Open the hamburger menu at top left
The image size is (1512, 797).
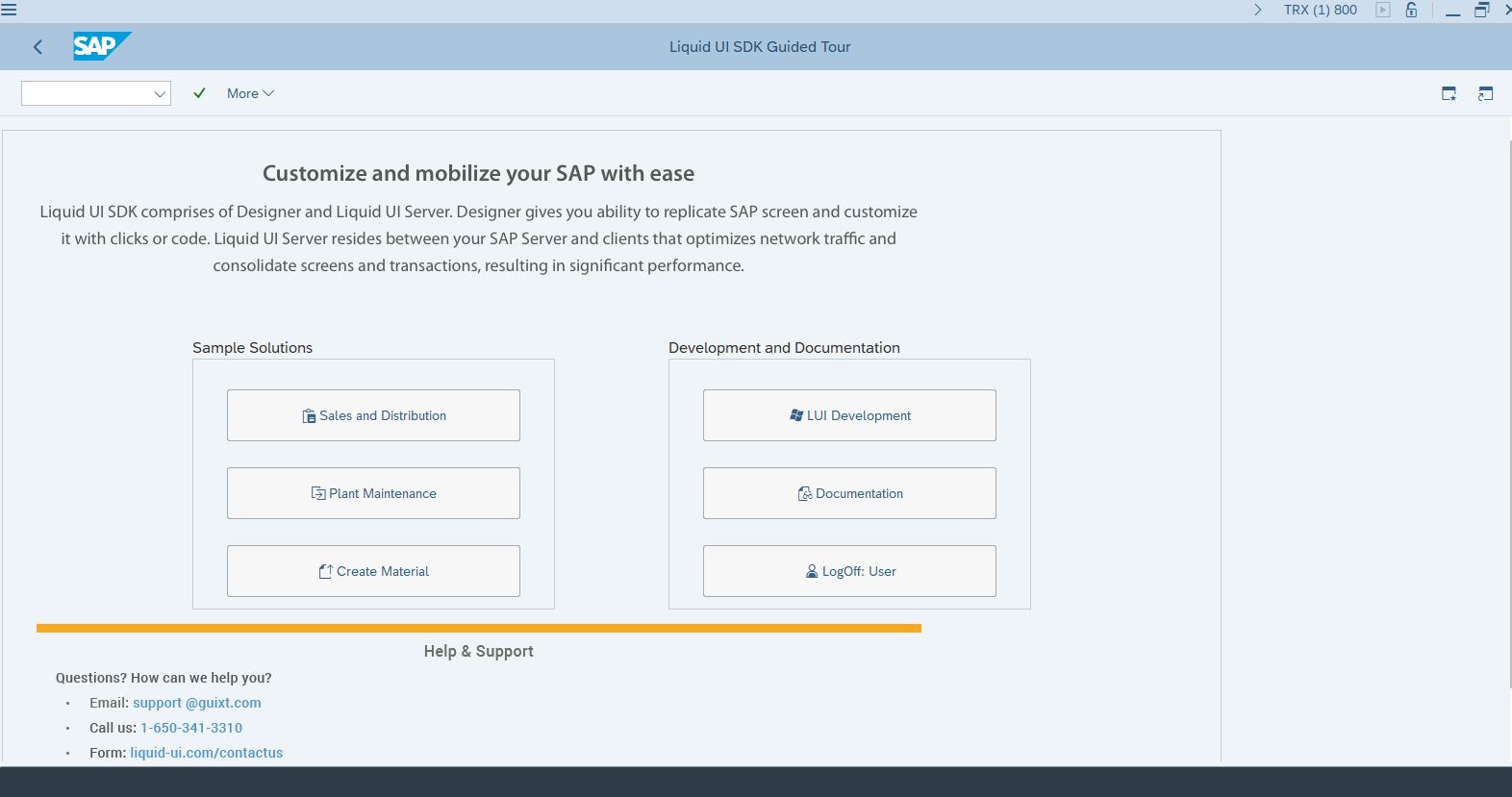(9, 10)
